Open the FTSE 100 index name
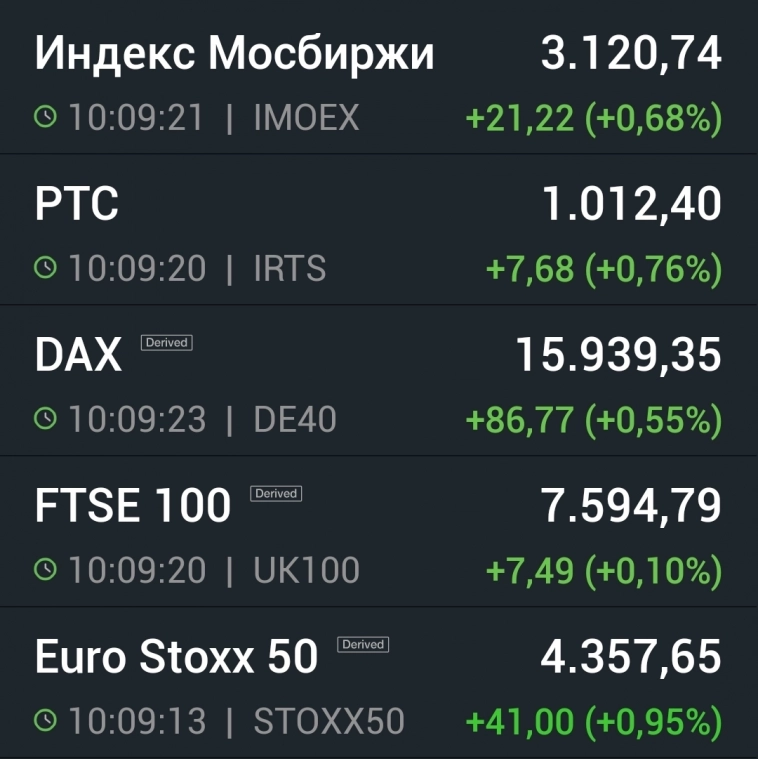The width and height of the screenshot is (758, 759). [132, 507]
